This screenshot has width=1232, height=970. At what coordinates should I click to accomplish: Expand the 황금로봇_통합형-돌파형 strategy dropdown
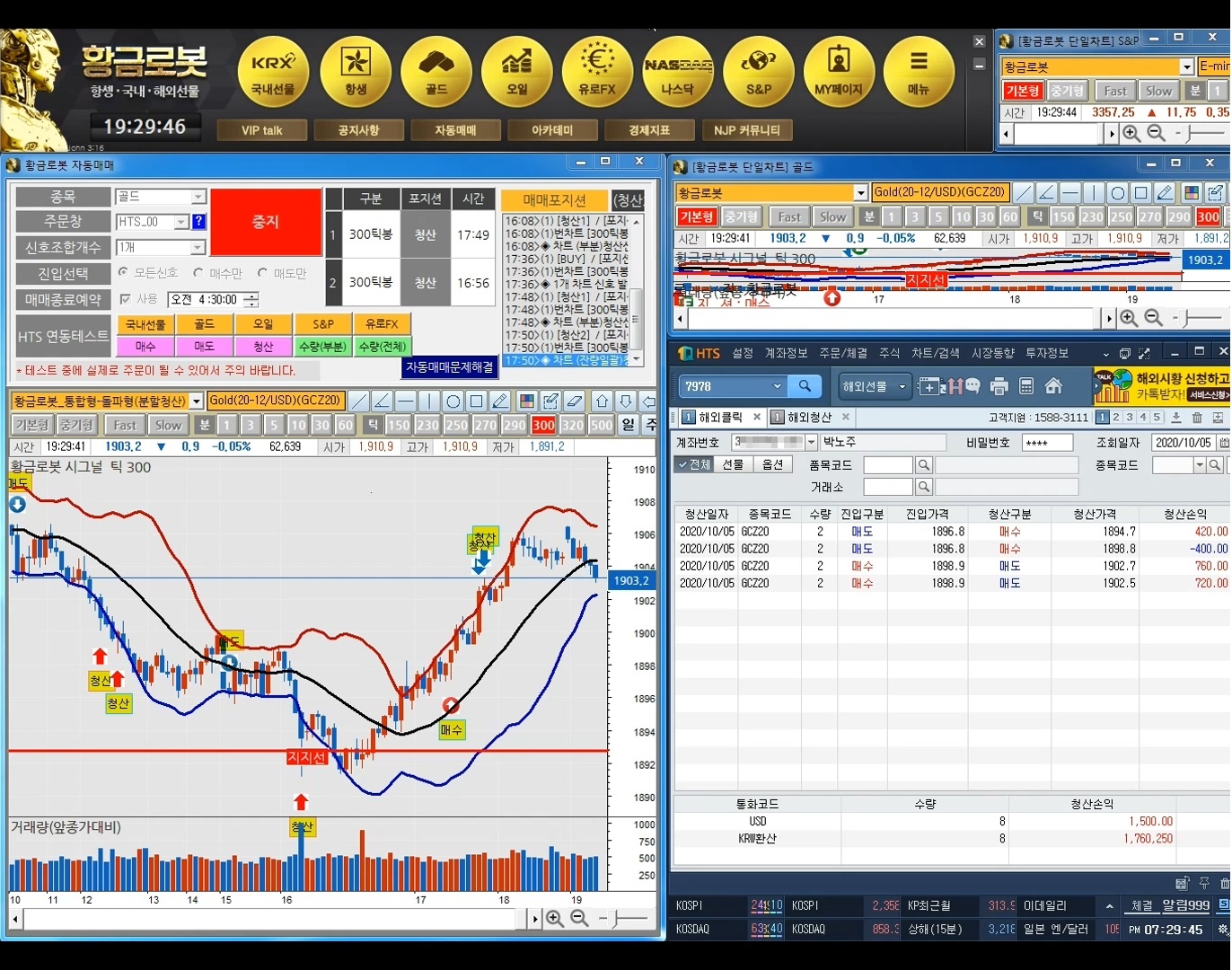click(x=196, y=401)
